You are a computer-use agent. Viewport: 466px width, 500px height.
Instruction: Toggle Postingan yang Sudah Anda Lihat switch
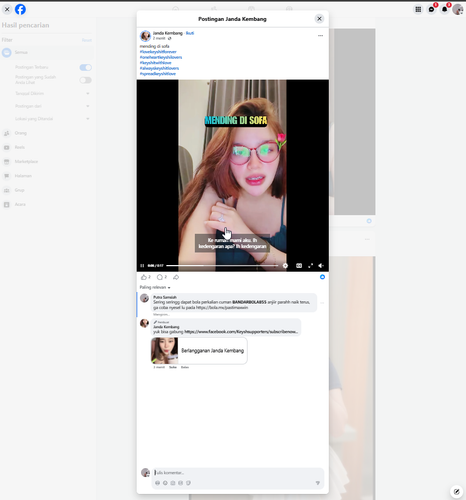click(x=85, y=80)
